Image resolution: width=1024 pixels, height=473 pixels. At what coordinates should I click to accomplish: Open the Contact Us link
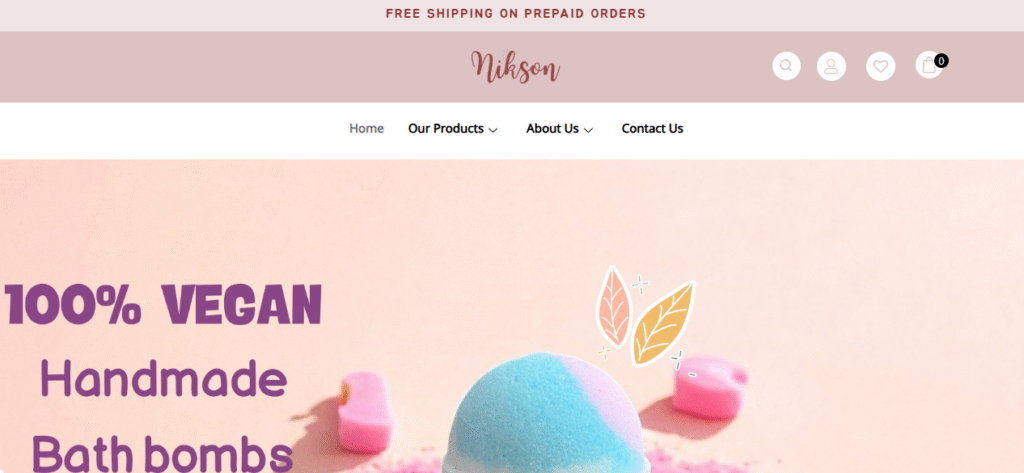click(x=652, y=129)
